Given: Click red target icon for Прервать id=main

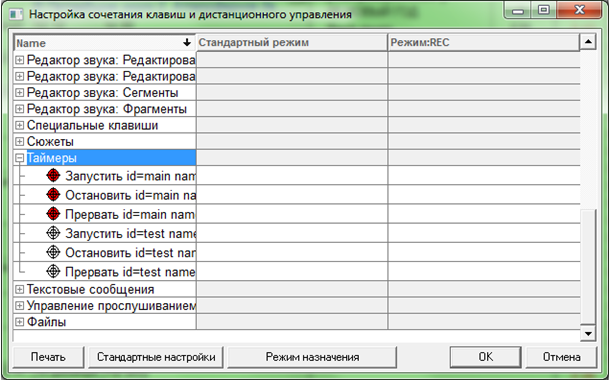Looking at the screenshot, I should pos(53,214).
